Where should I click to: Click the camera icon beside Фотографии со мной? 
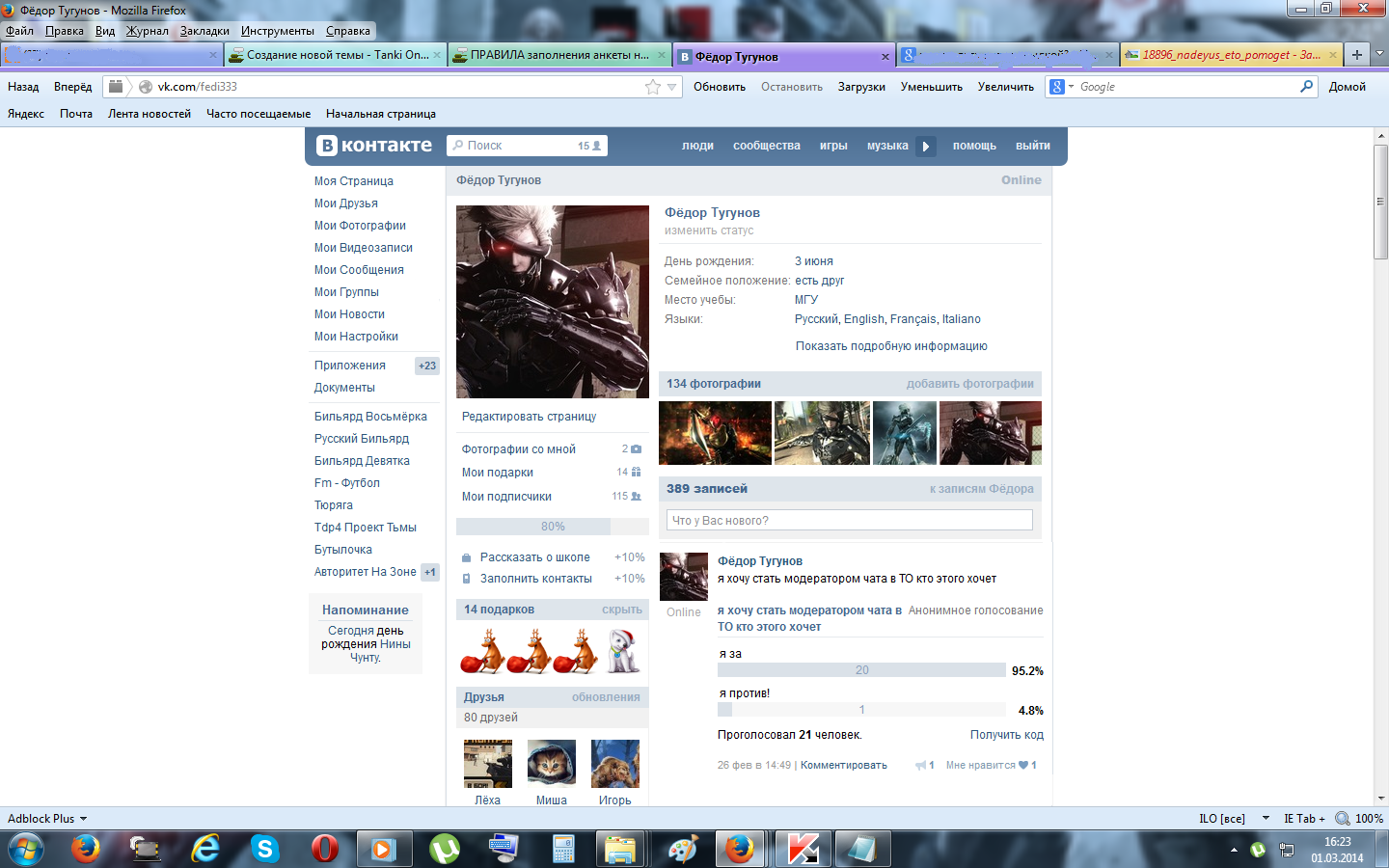coord(636,448)
